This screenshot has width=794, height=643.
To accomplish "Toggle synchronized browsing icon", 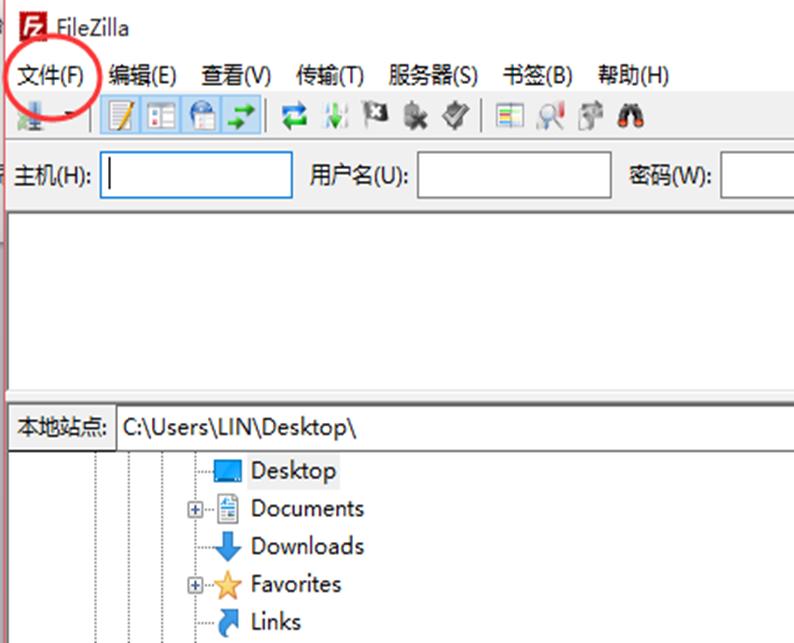I will coord(590,116).
